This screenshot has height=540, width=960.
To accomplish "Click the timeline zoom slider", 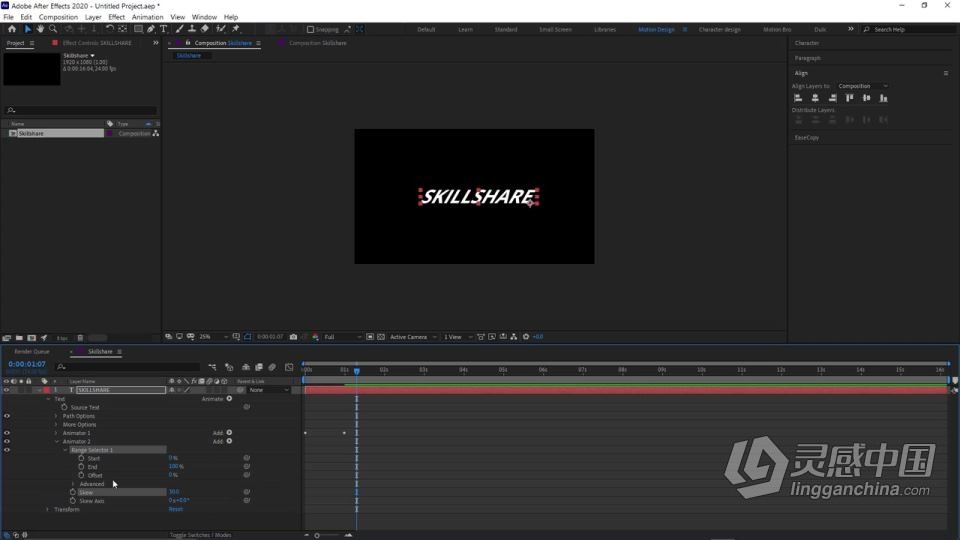I will (317, 535).
